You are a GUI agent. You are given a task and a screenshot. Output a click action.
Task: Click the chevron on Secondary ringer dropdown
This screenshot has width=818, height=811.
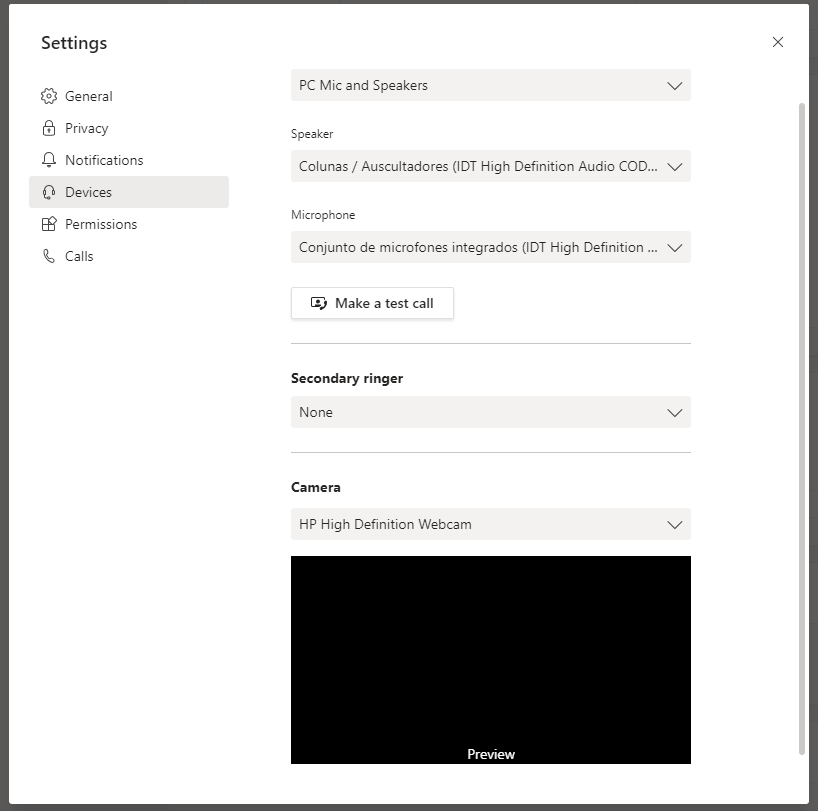pos(675,413)
